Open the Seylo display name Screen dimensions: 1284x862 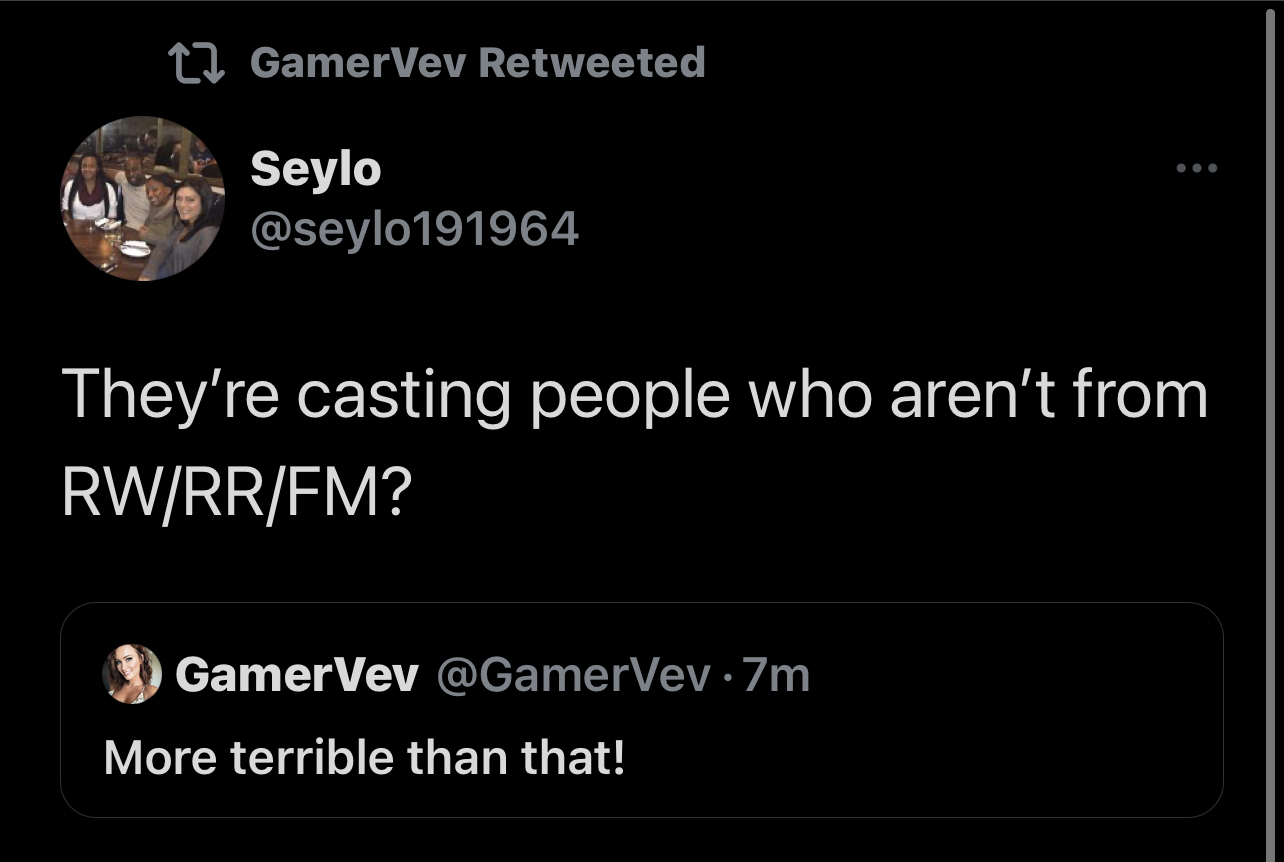tap(315, 168)
